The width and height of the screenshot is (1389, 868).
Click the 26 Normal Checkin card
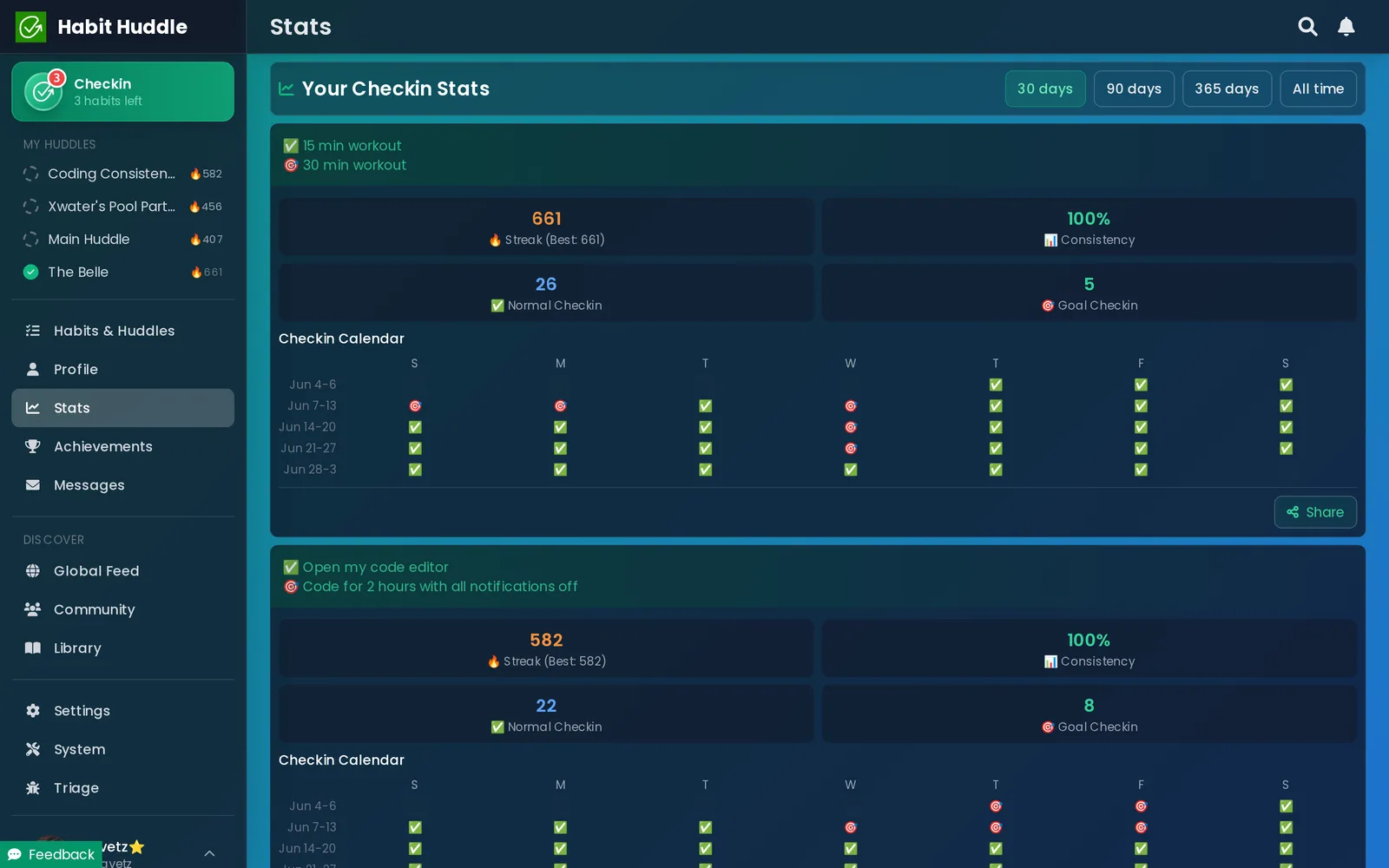pyautogui.click(x=546, y=293)
